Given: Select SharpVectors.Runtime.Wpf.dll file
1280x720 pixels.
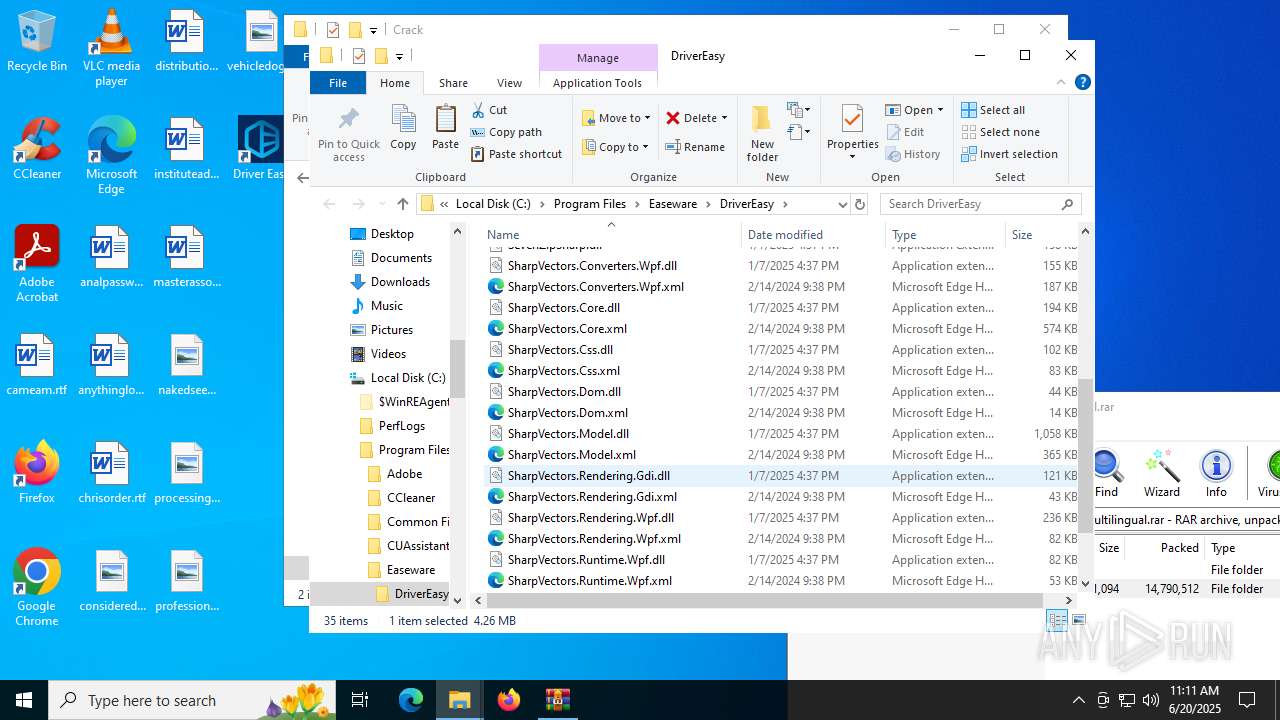Looking at the screenshot, I should 586,560.
